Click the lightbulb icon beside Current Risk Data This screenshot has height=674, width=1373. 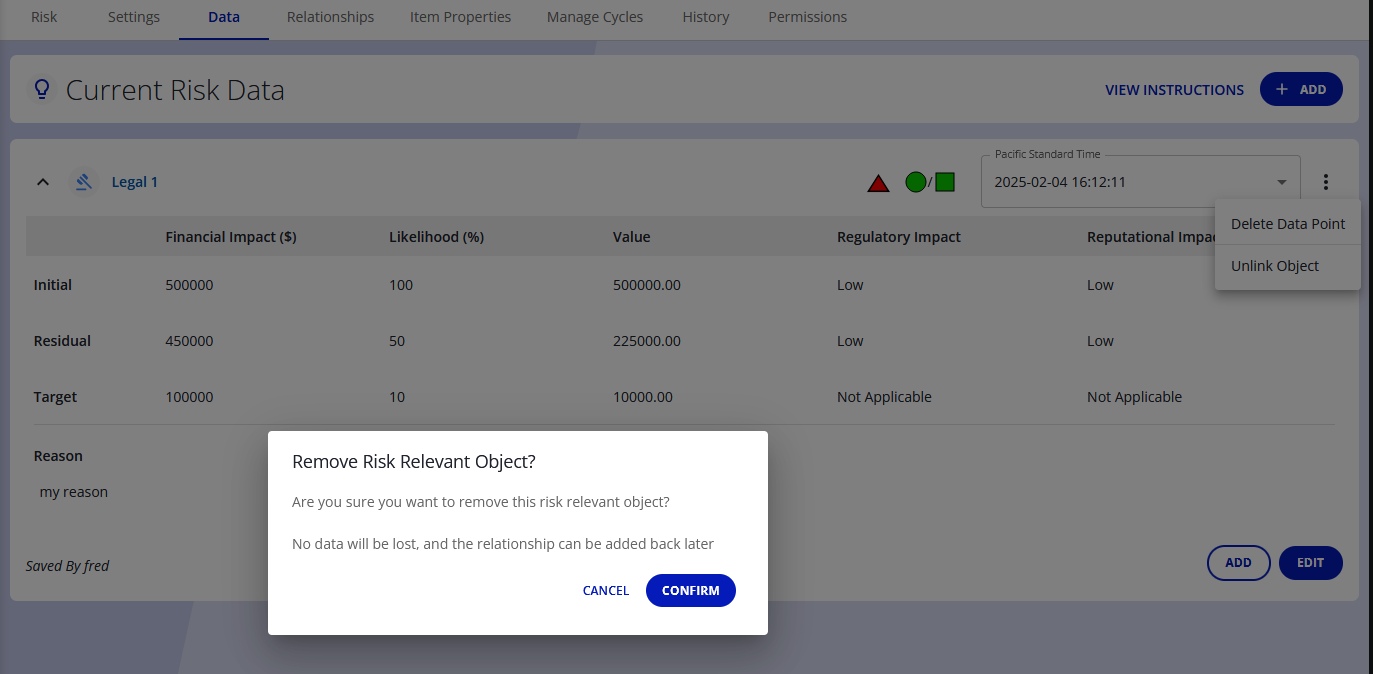pos(42,89)
